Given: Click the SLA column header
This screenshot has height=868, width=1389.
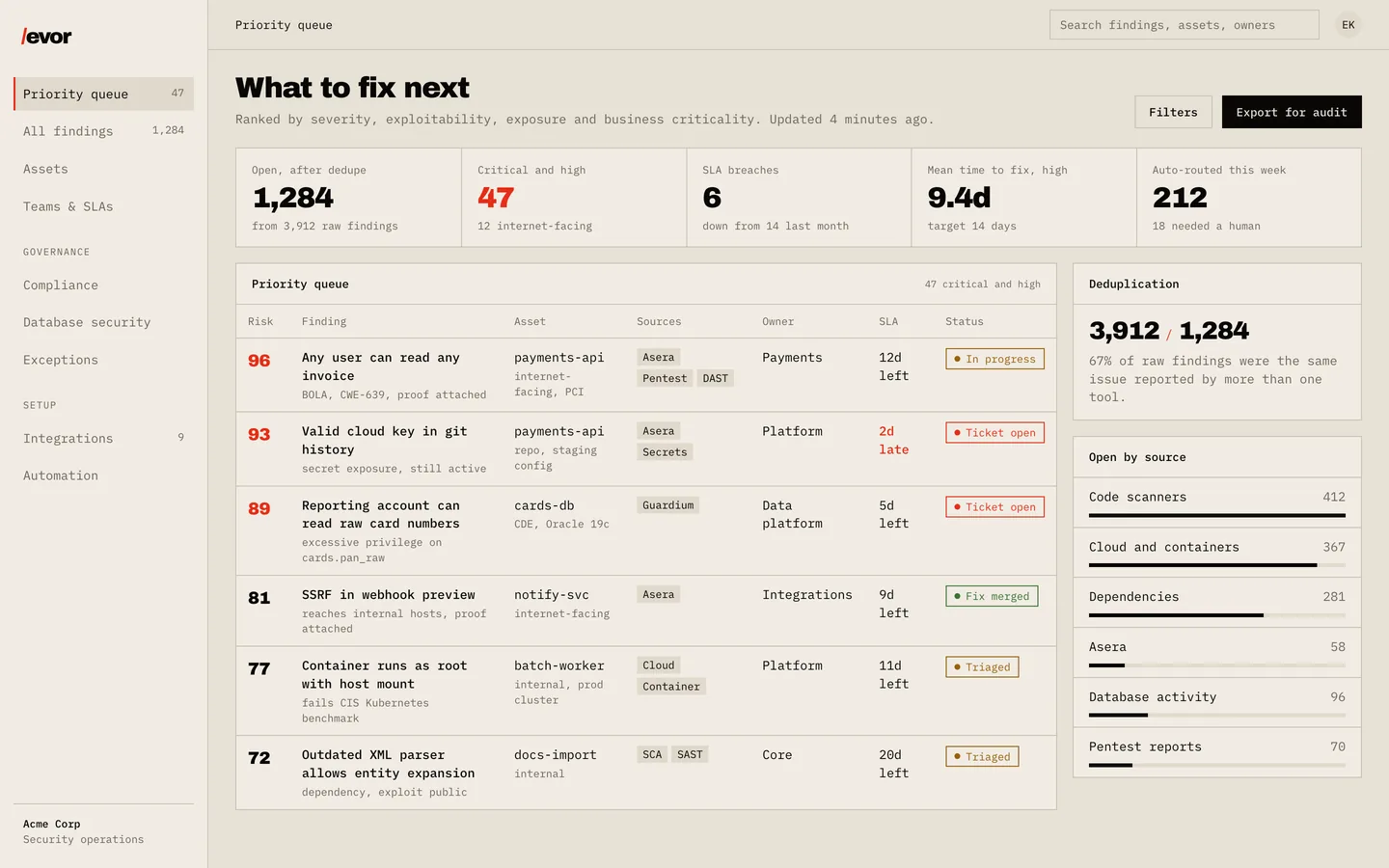Looking at the screenshot, I should (x=888, y=322).
